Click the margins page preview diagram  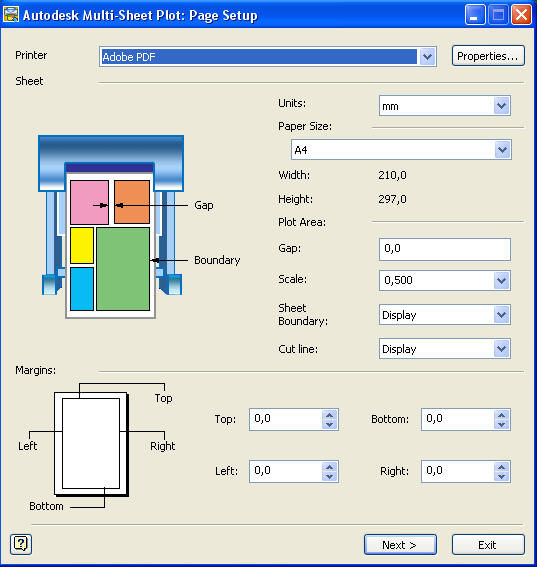pyautogui.click(x=91, y=444)
